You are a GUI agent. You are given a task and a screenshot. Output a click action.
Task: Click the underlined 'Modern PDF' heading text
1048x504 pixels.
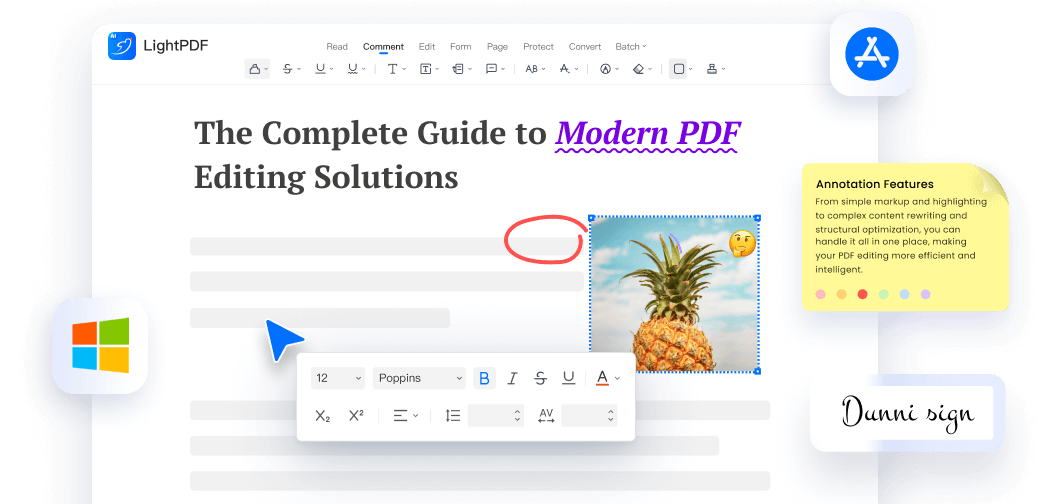pos(648,133)
